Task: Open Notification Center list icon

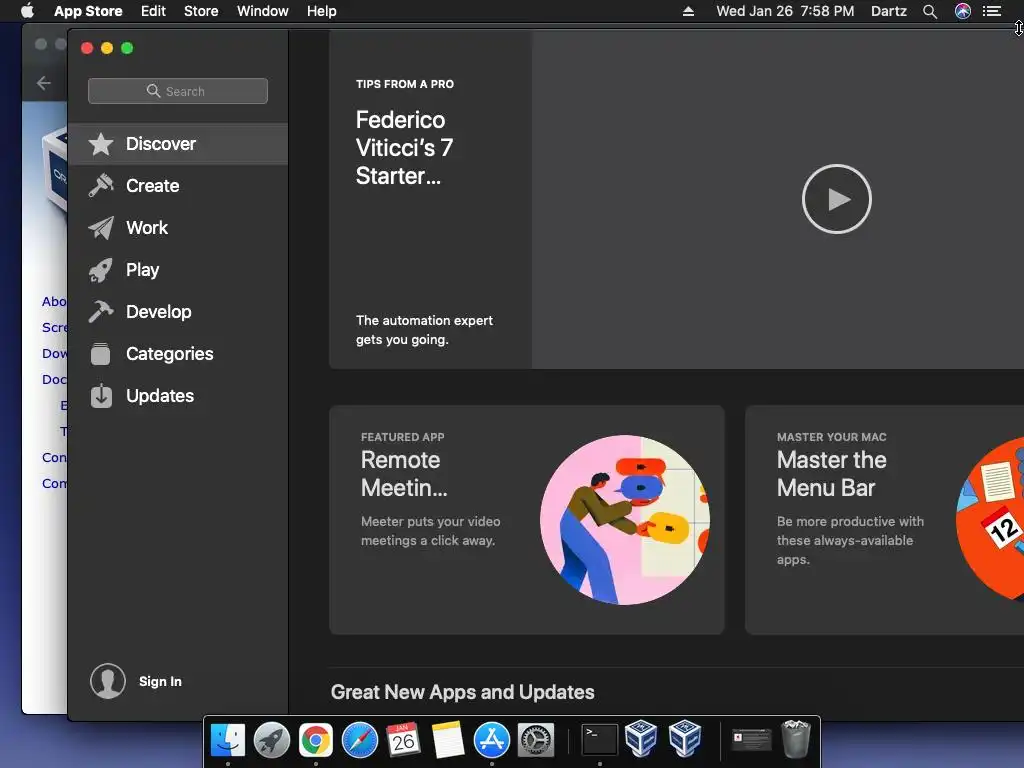Action: [x=992, y=11]
